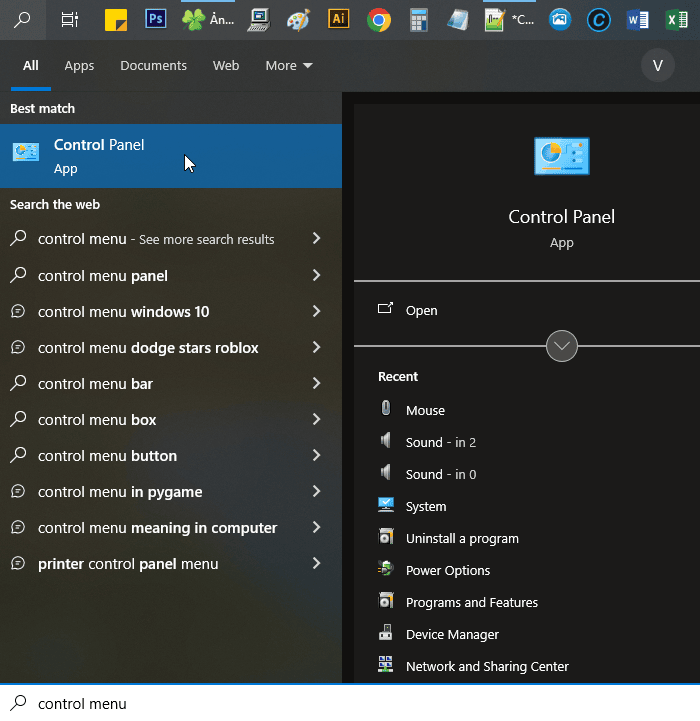Expand arrow for 'control menu' see more results
Image resolution: width=700 pixels, height=721 pixels.
316,238
